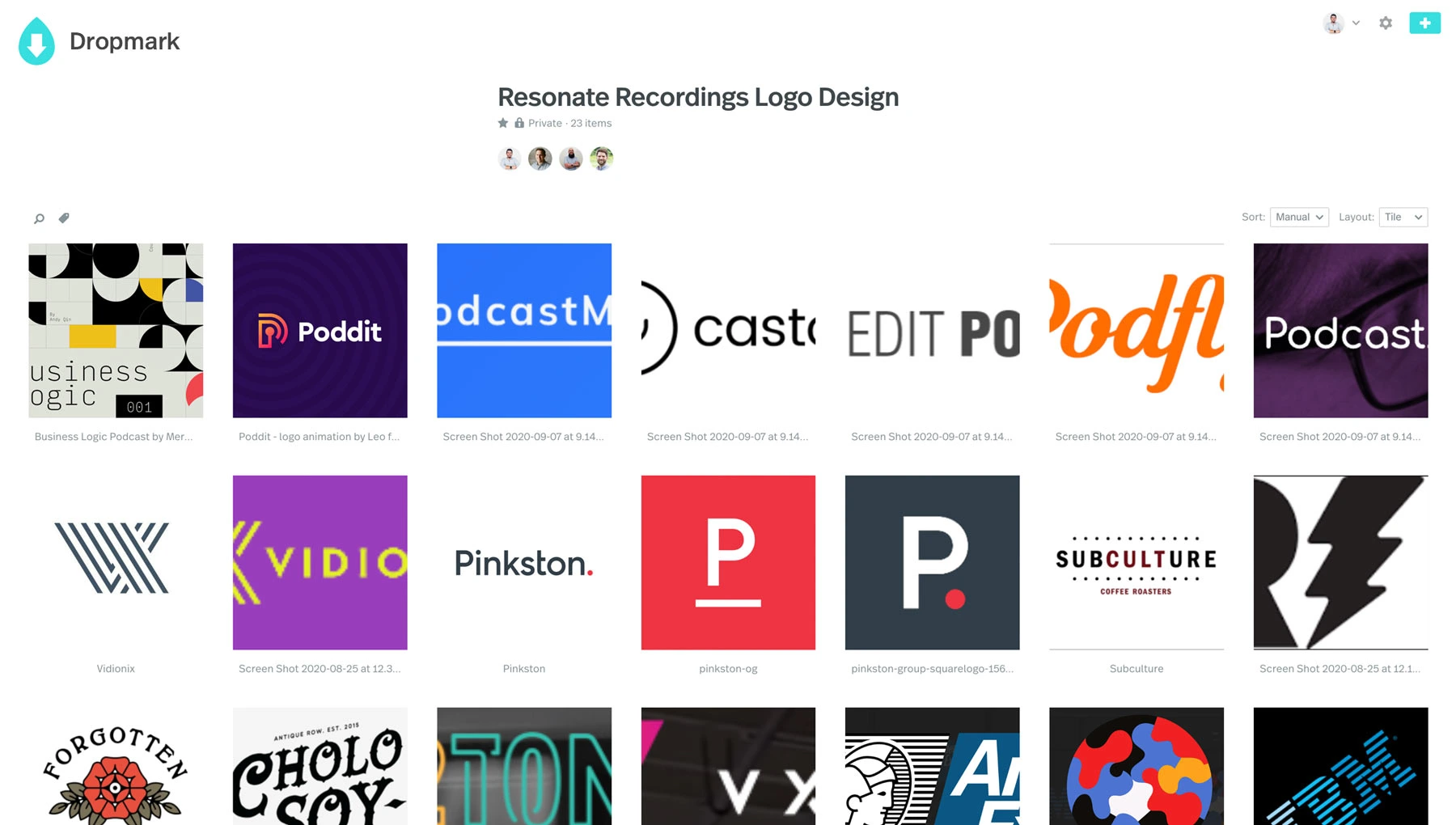Click the Pinkston caption
This screenshot has width=1456, height=825.
[524, 669]
